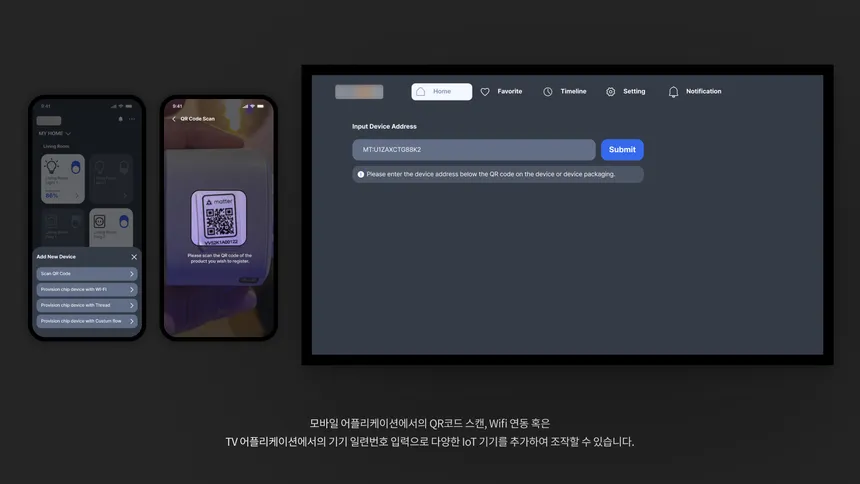The image size is (860, 484).
Task: Select Provision chip device with Thread
Action: [87, 305]
